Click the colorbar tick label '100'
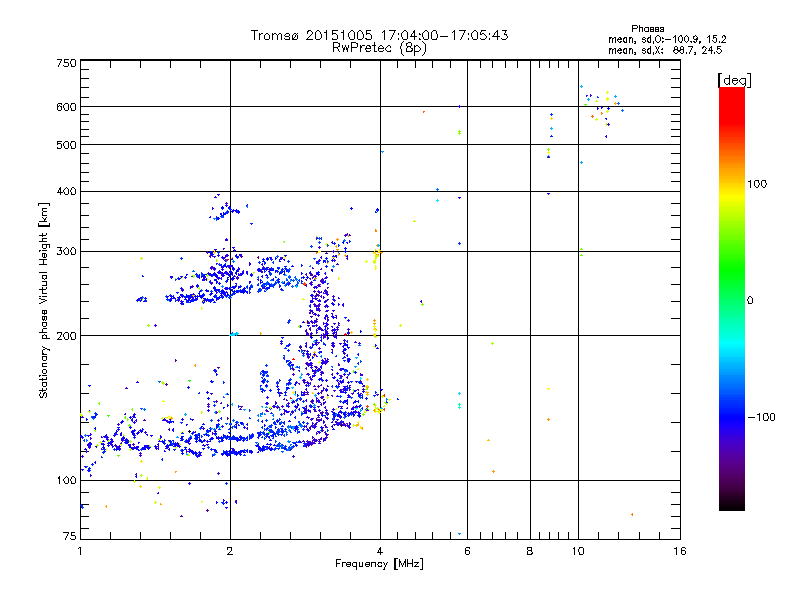The width and height of the screenshot is (800, 600). pos(757,184)
